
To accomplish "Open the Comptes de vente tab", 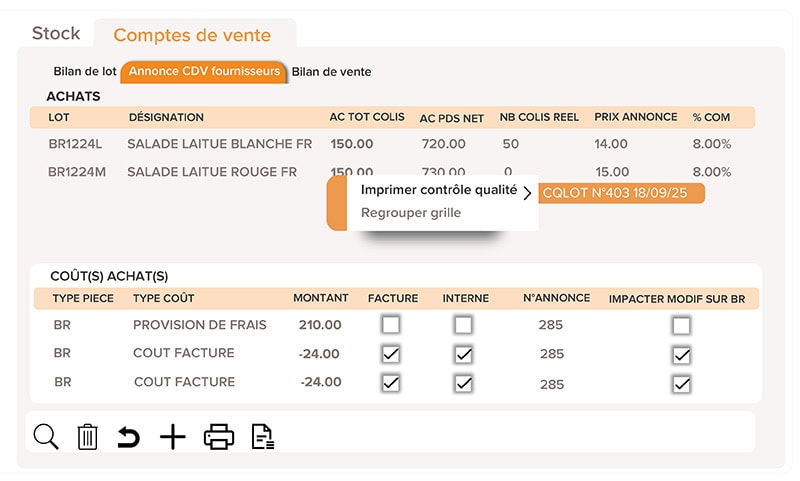I will coord(192,35).
